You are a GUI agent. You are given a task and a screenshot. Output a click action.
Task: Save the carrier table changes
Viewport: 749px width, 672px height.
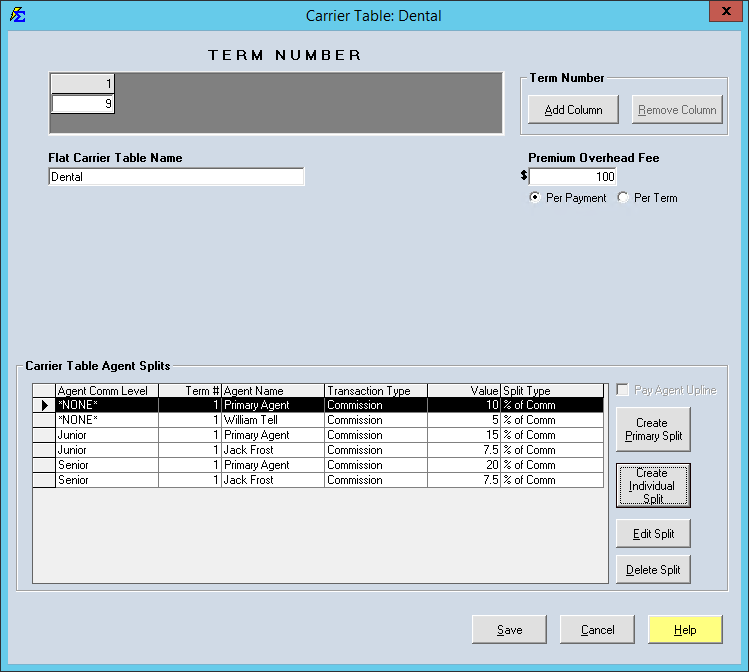510,630
